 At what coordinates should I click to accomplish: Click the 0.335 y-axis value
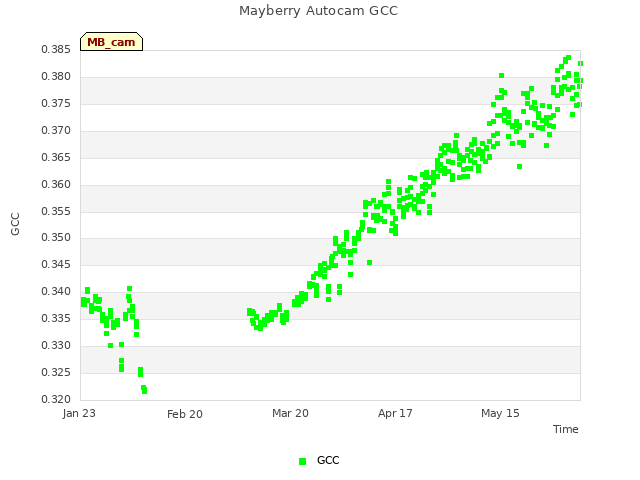[56, 318]
